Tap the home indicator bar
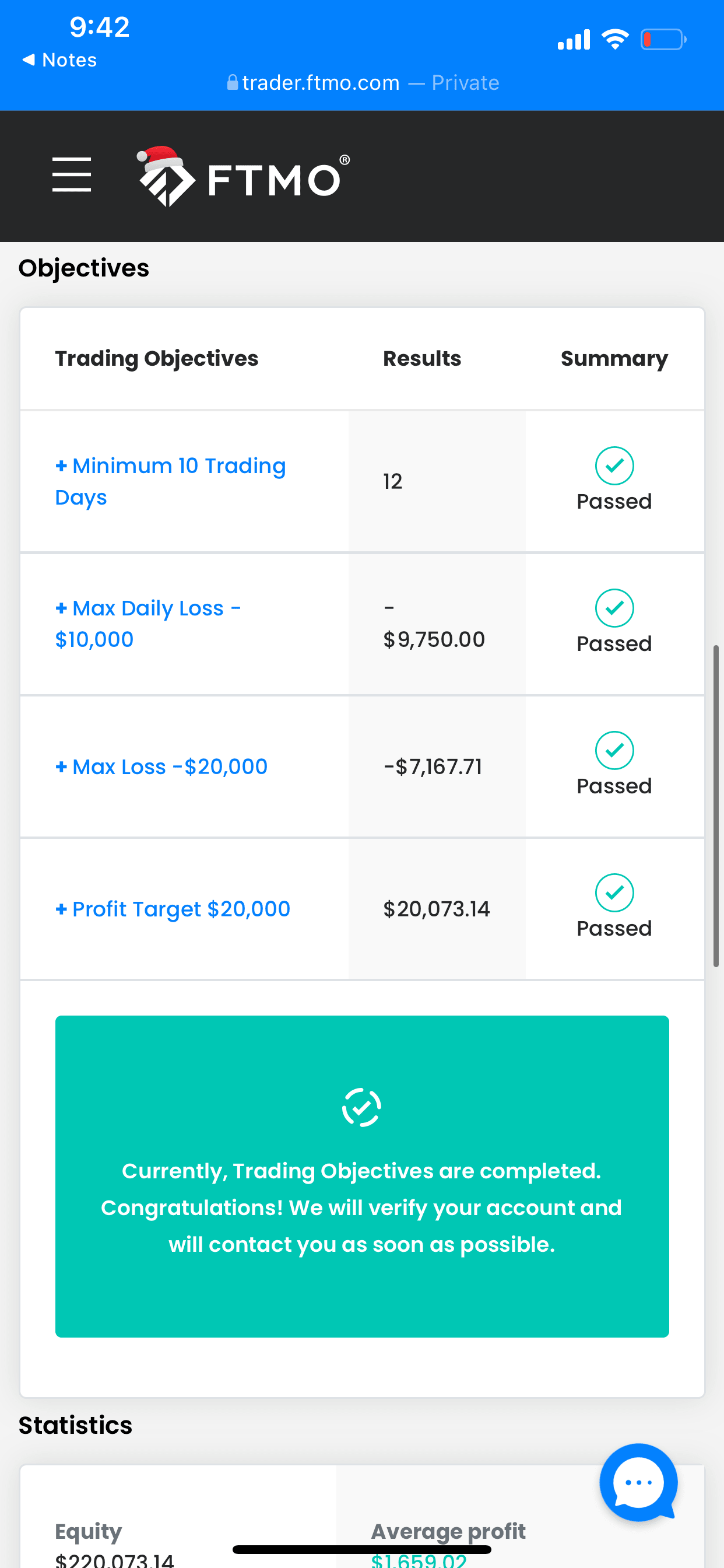Screen dimensions: 724x1568 (x=362, y=1549)
